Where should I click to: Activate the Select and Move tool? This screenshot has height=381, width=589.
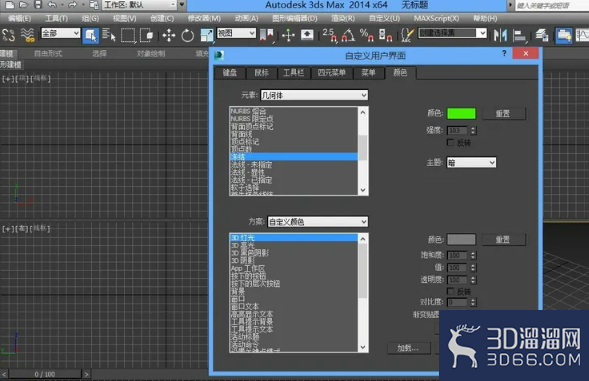coord(169,36)
